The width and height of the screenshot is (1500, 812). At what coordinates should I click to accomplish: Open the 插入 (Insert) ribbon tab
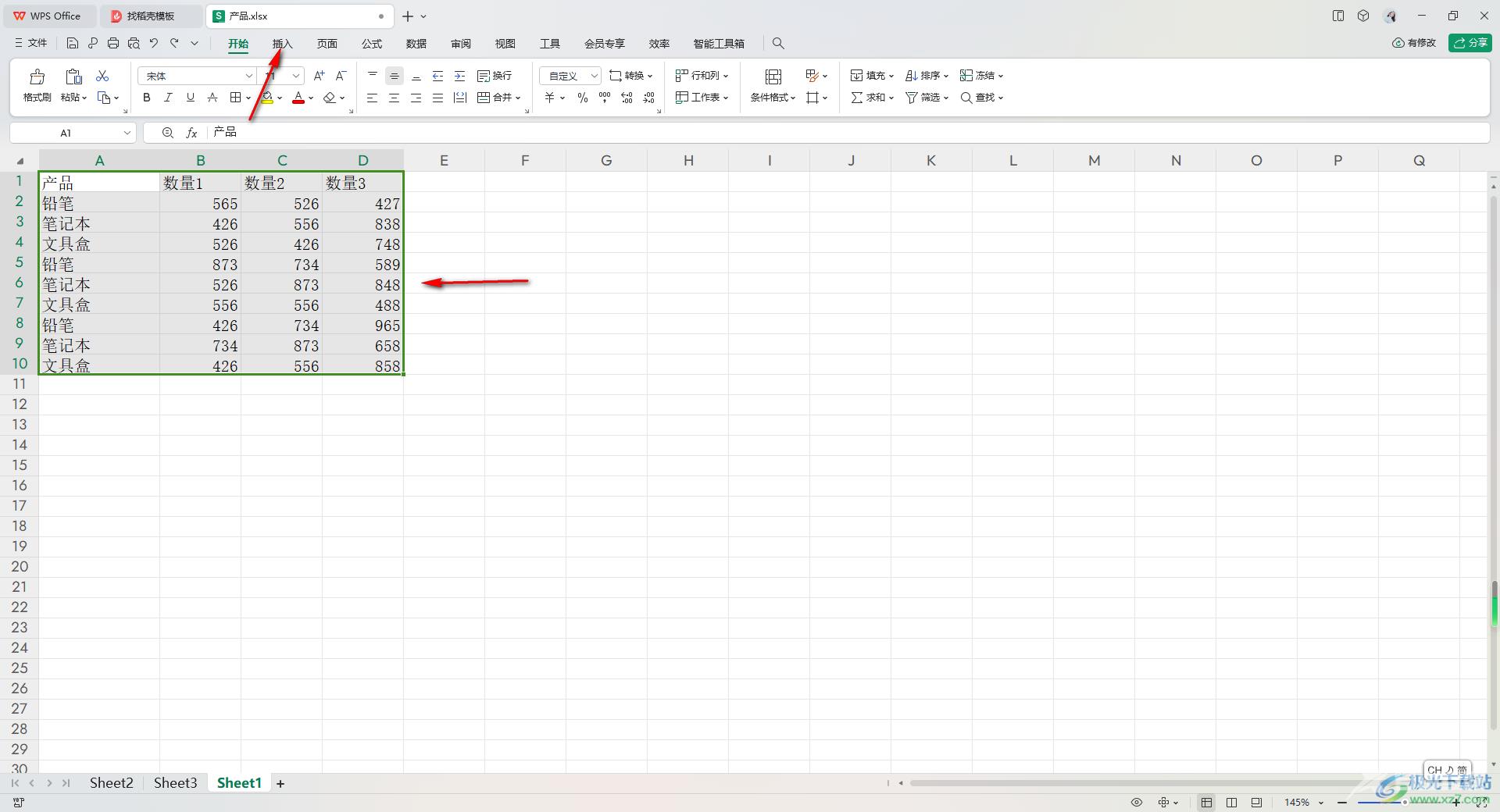[282, 44]
